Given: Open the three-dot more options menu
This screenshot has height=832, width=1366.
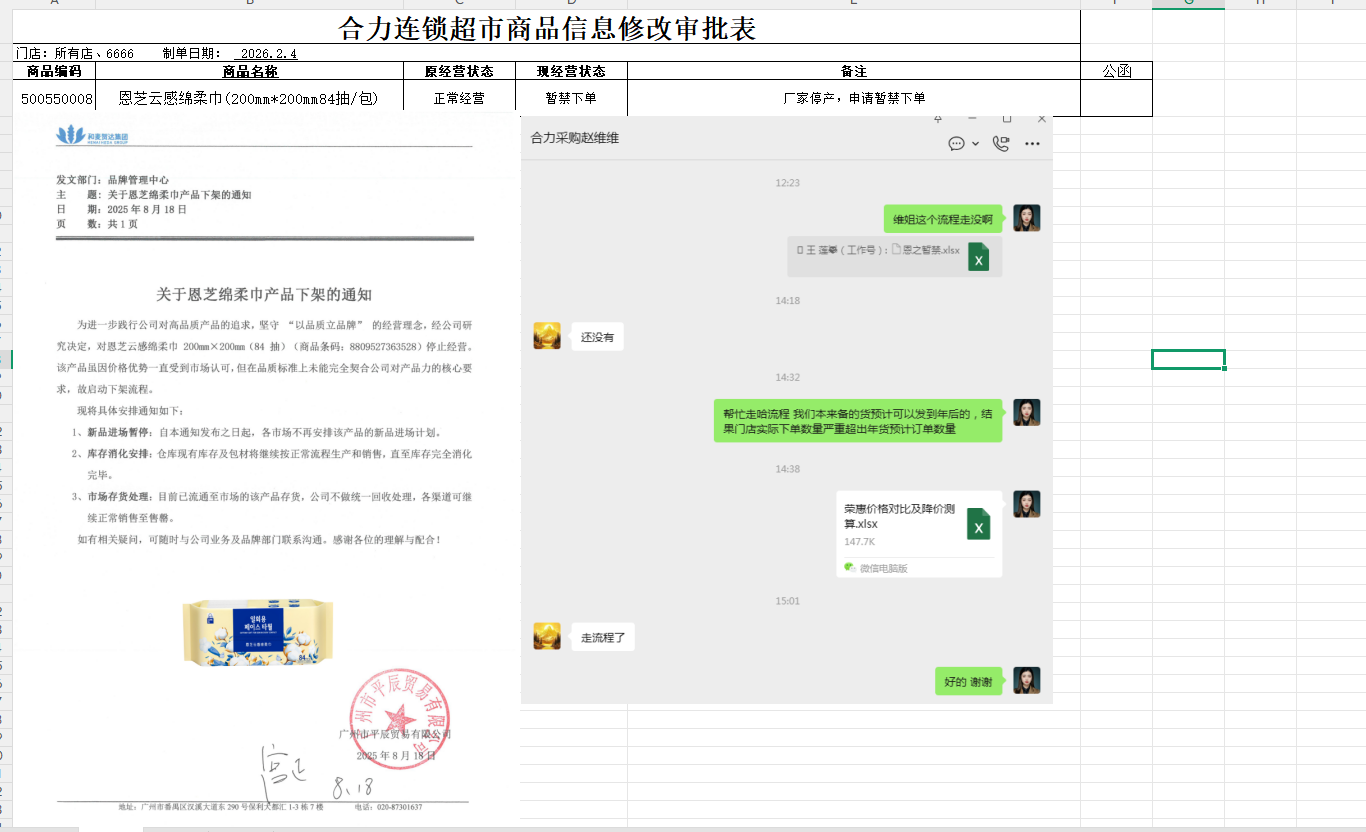Looking at the screenshot, I should coord(1032,144).
